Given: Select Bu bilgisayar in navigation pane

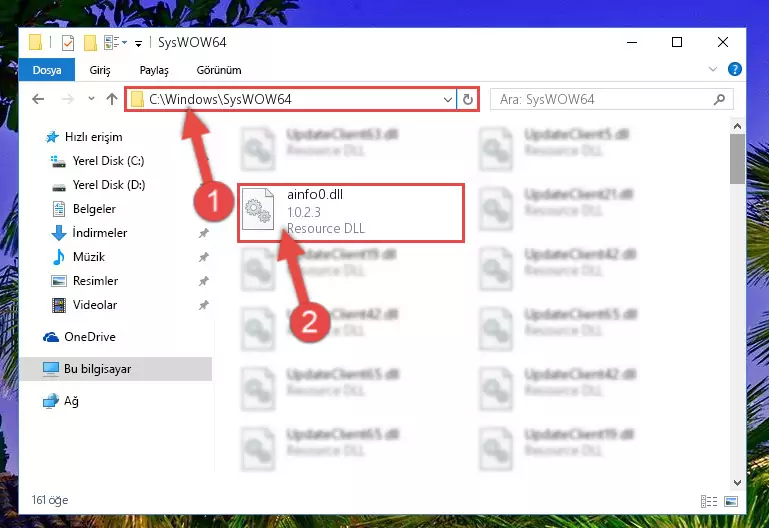Looking at the screenshot, I should (116, 369).
